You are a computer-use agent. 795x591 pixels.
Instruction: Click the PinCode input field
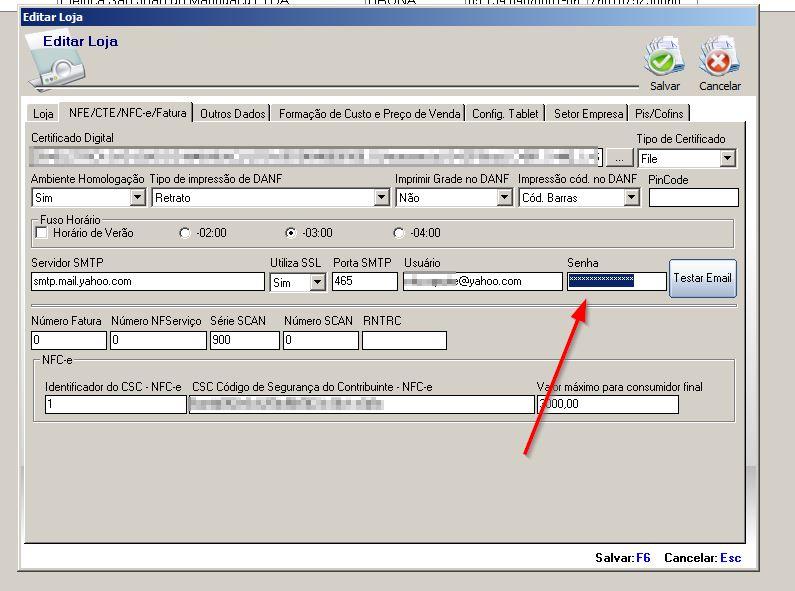click(693, 197)
